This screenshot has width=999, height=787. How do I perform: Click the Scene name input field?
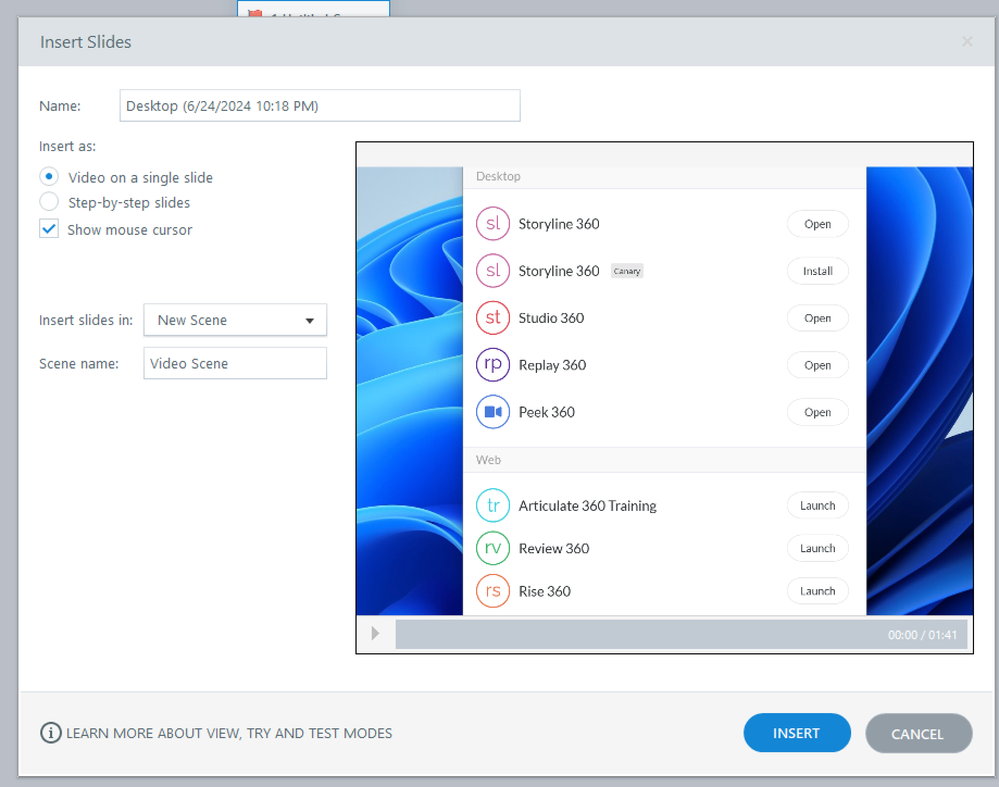click(235, 364)
